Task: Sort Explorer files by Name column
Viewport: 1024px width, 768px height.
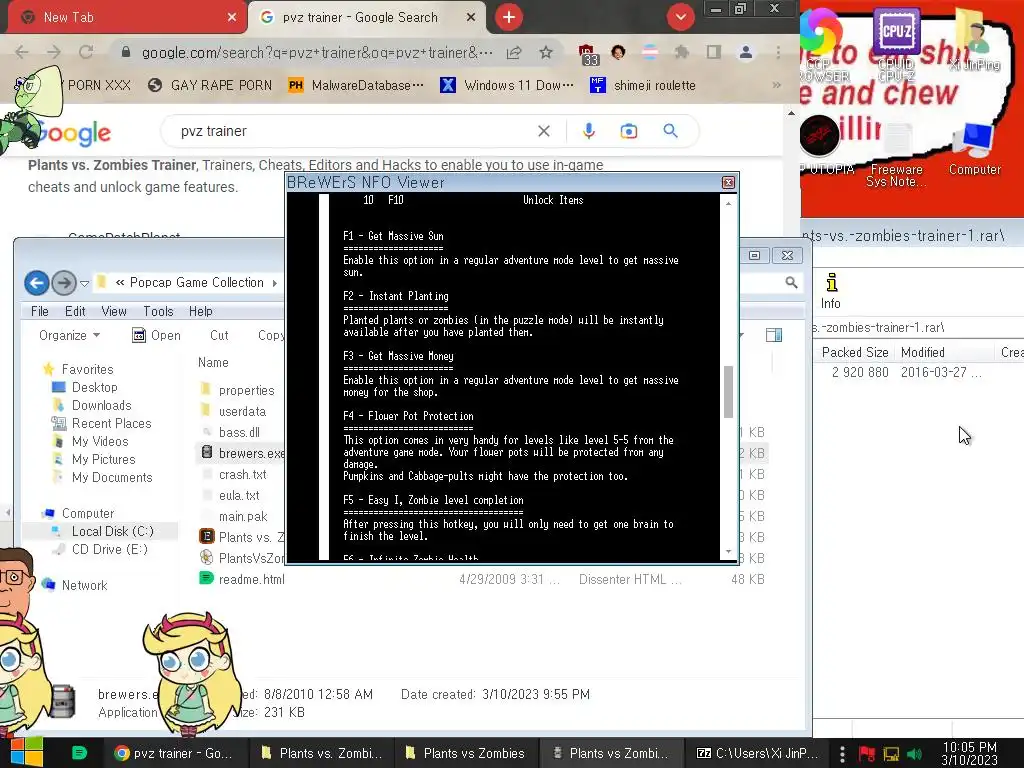Action: coord(213,362)
